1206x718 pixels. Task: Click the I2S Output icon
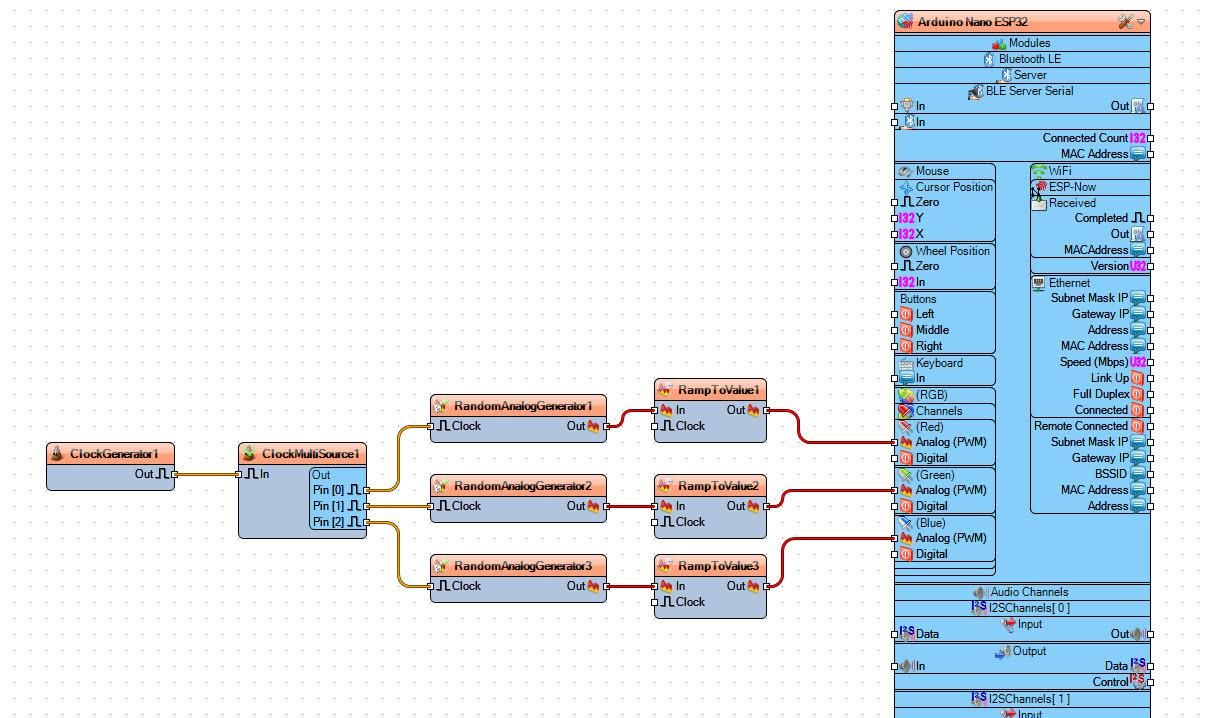(x=1003, y=651)
